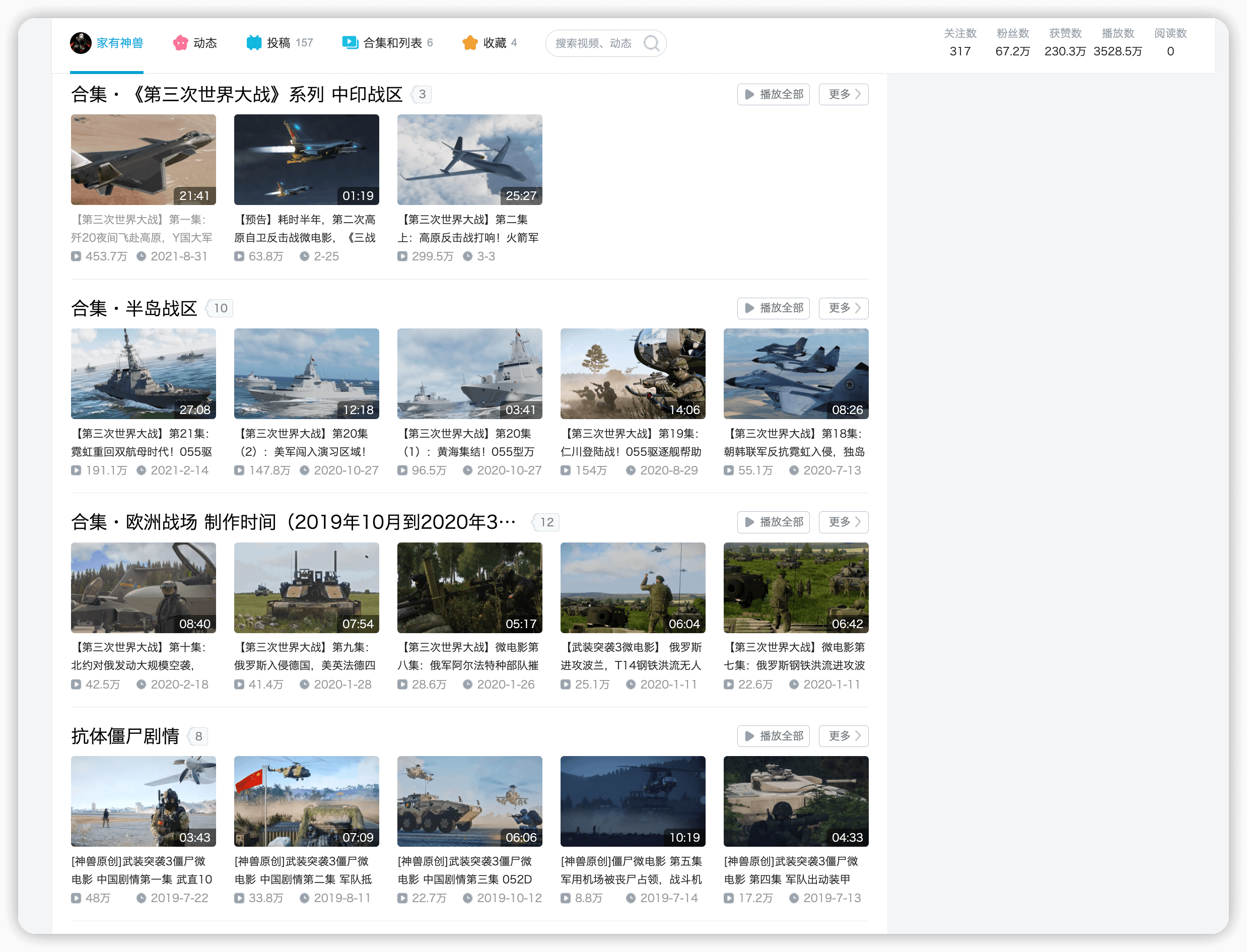Open the 08:26 第18集 jets thumbnail
Image resolution: width=1247 pixels, height=952 pixels.
coord(796,374)
